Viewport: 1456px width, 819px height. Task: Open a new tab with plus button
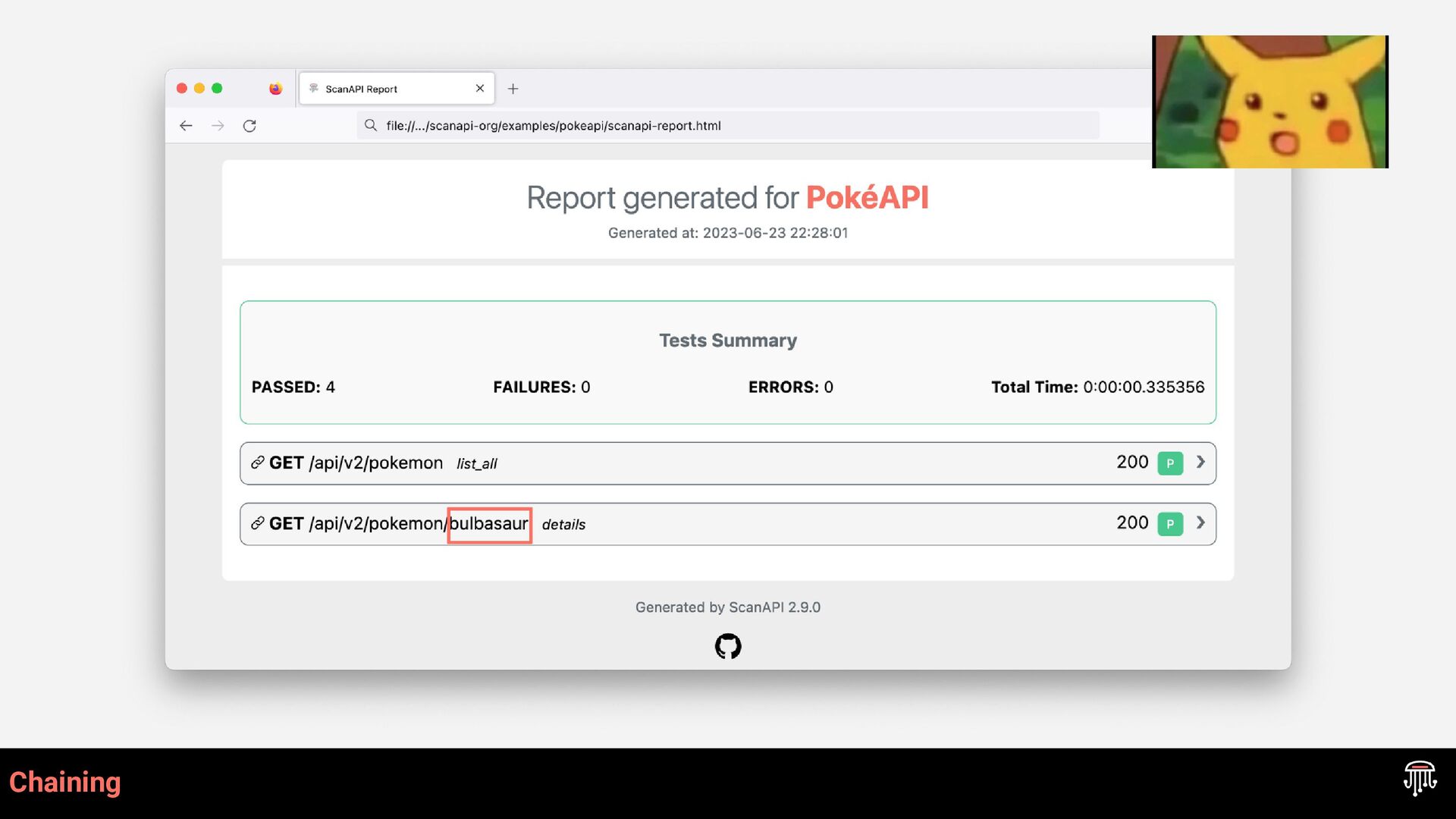pyautogui.click(x=513, y=89)
